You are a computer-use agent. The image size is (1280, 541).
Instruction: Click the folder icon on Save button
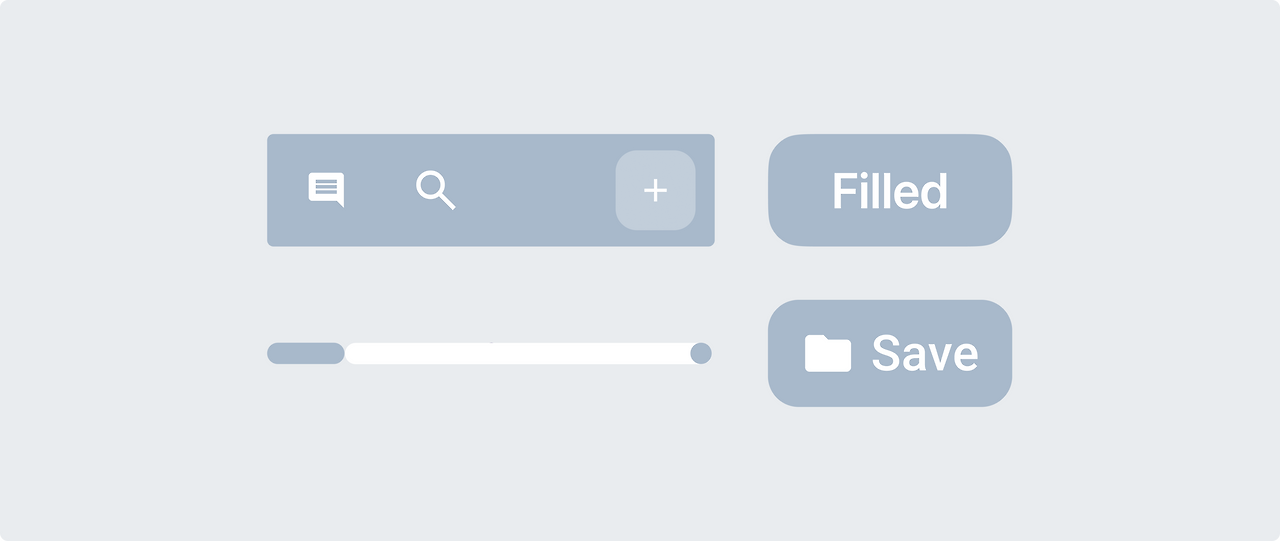pos(827,353)
